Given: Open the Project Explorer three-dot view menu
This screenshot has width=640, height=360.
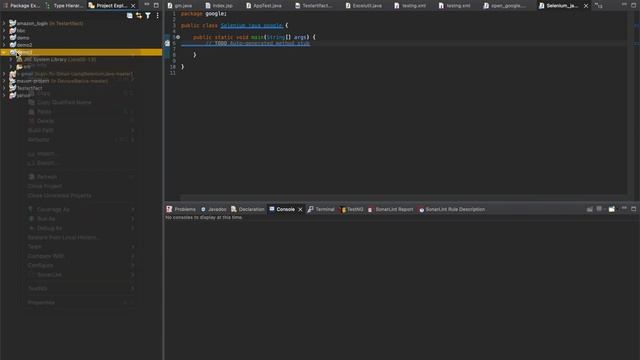Looking at the screenshot, I should [x=158, y=16].
